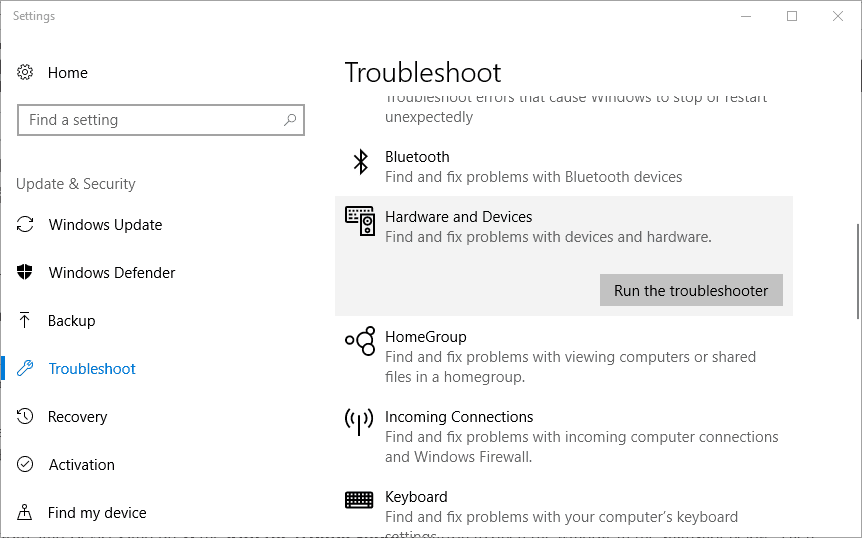862x538 pixels.
Task: Expand the Bluetooth troubleshooter entry
Action: pyautogui.click(x=563, y=167)
